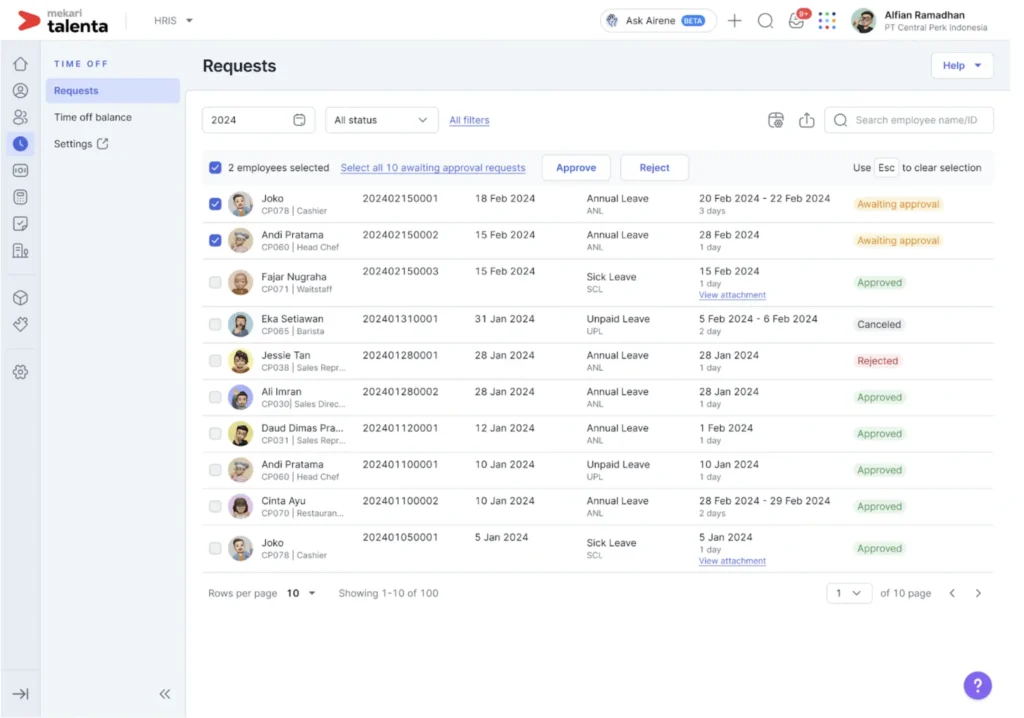Tick the checkbox for Jessie Tan's request
Viewport: 1024px width, 718px height.
215,361
